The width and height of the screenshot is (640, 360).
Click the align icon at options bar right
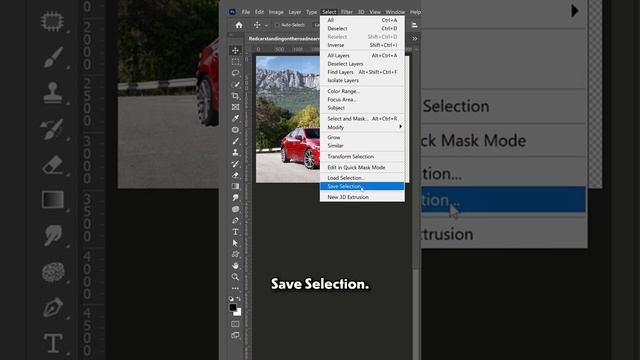[x=414, y=25]
